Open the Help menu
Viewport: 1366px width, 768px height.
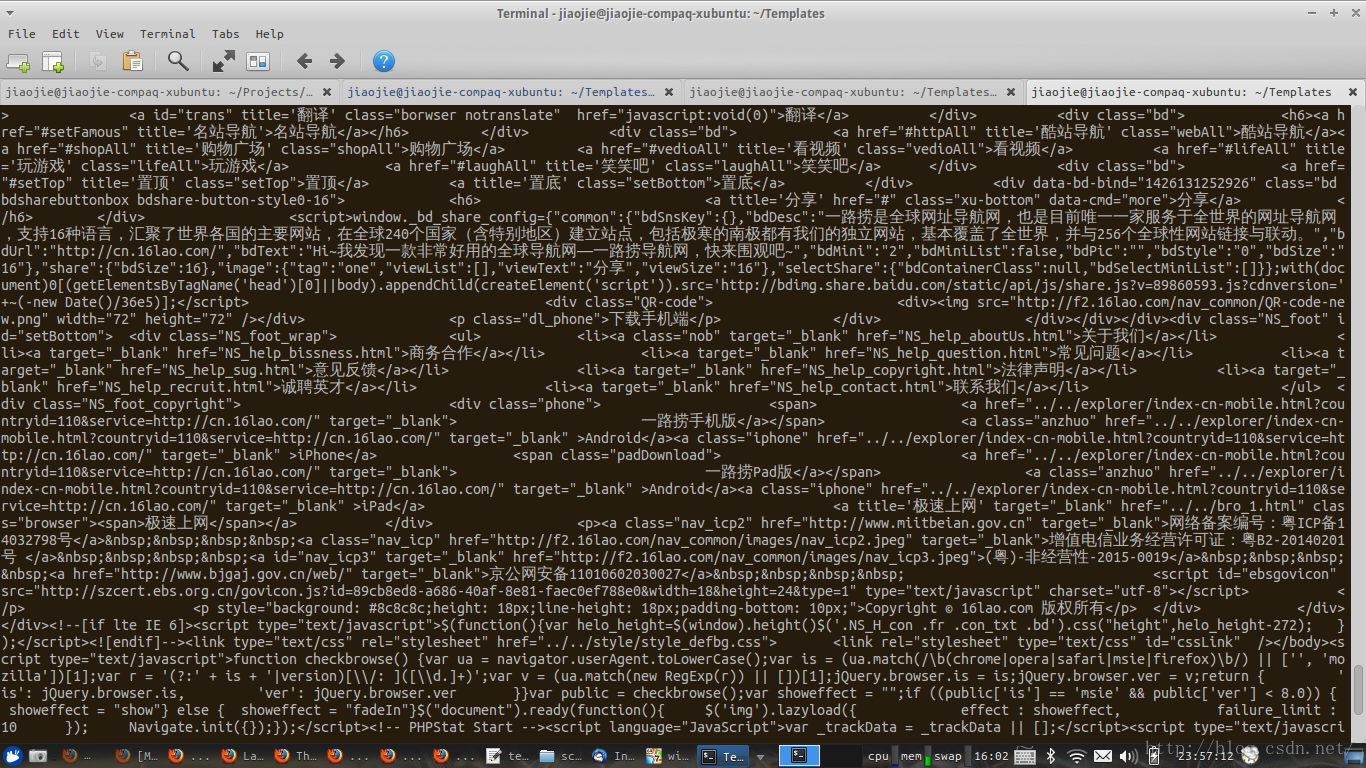[269, 34]
